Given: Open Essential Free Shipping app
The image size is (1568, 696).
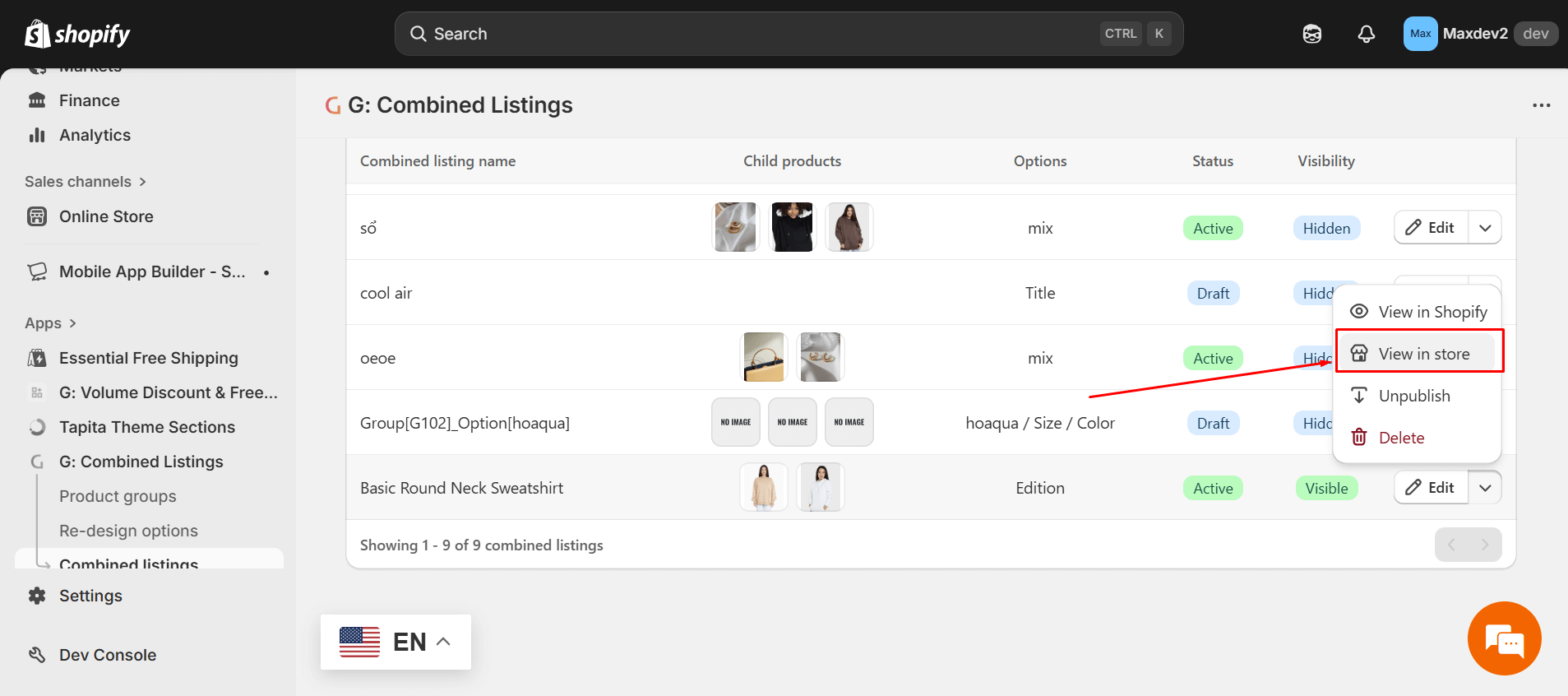Looking at the screenshot, I should [x=148, y=358].
